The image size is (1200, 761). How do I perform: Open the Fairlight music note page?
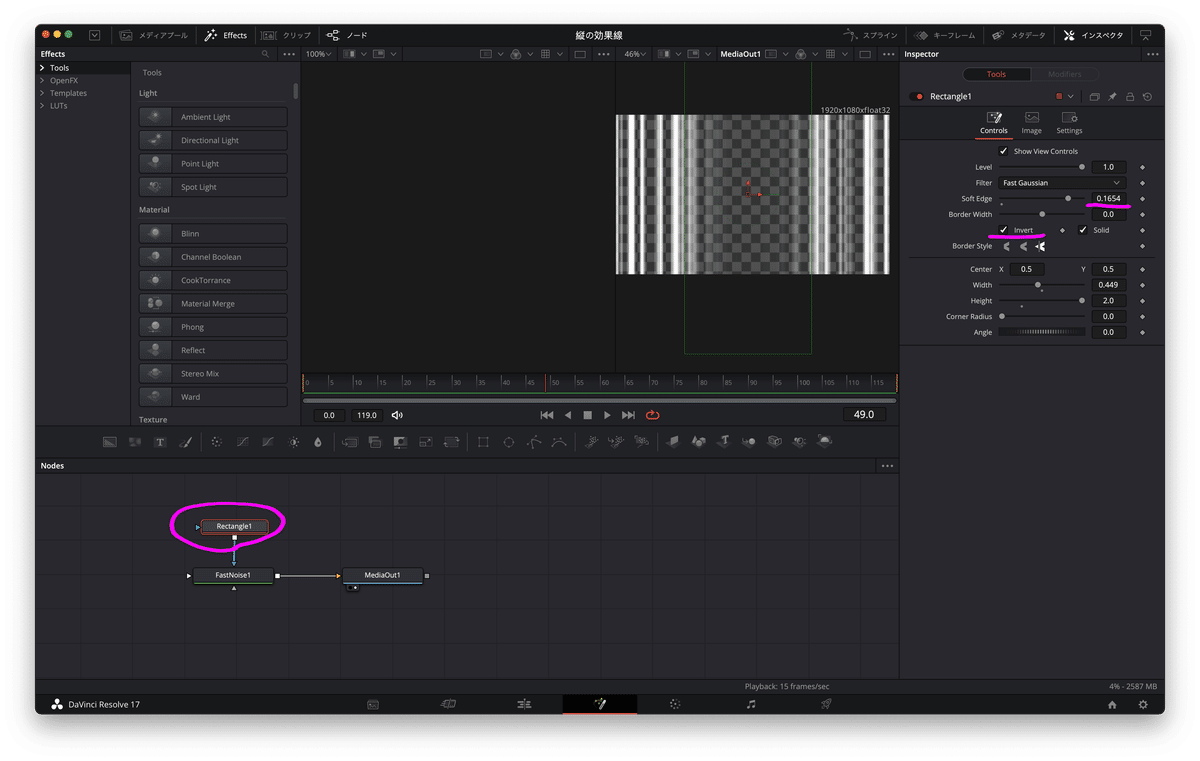tap(751, 704)
